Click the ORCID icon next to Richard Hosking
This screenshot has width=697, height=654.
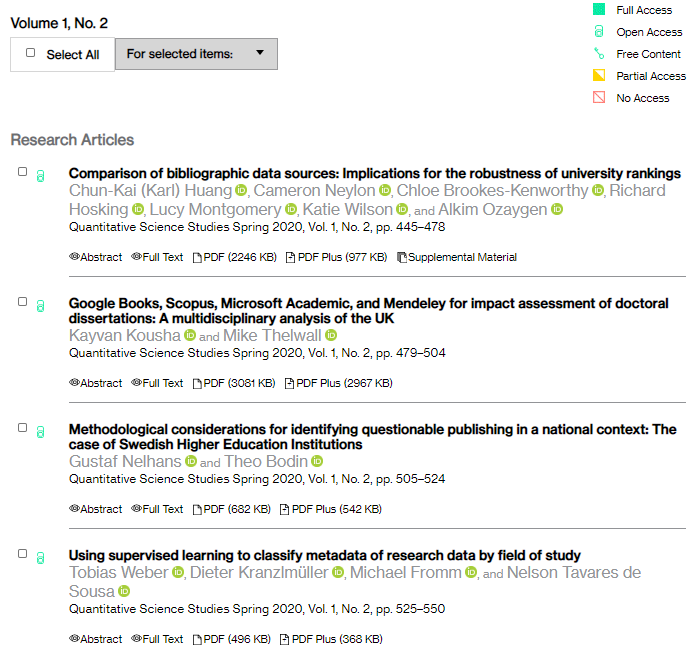(138, 209)
